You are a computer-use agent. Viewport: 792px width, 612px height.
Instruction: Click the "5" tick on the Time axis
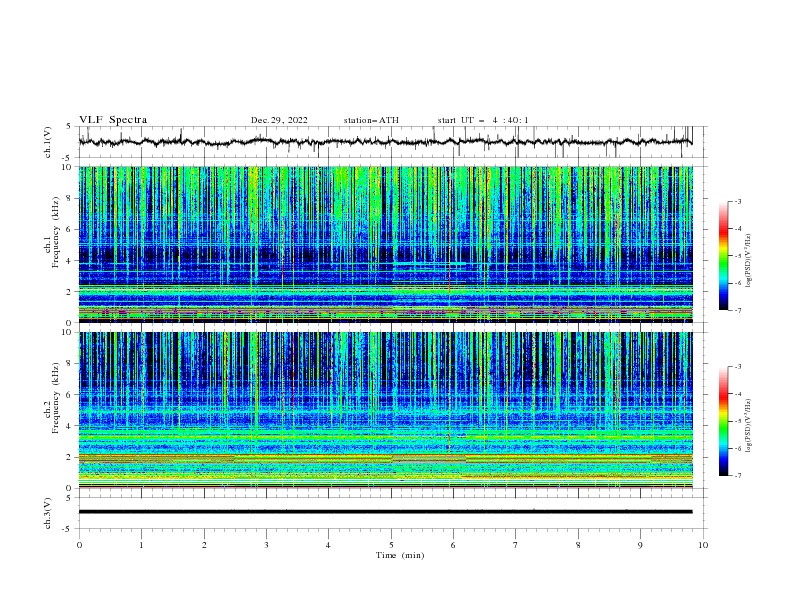click(x=391, y=545)
